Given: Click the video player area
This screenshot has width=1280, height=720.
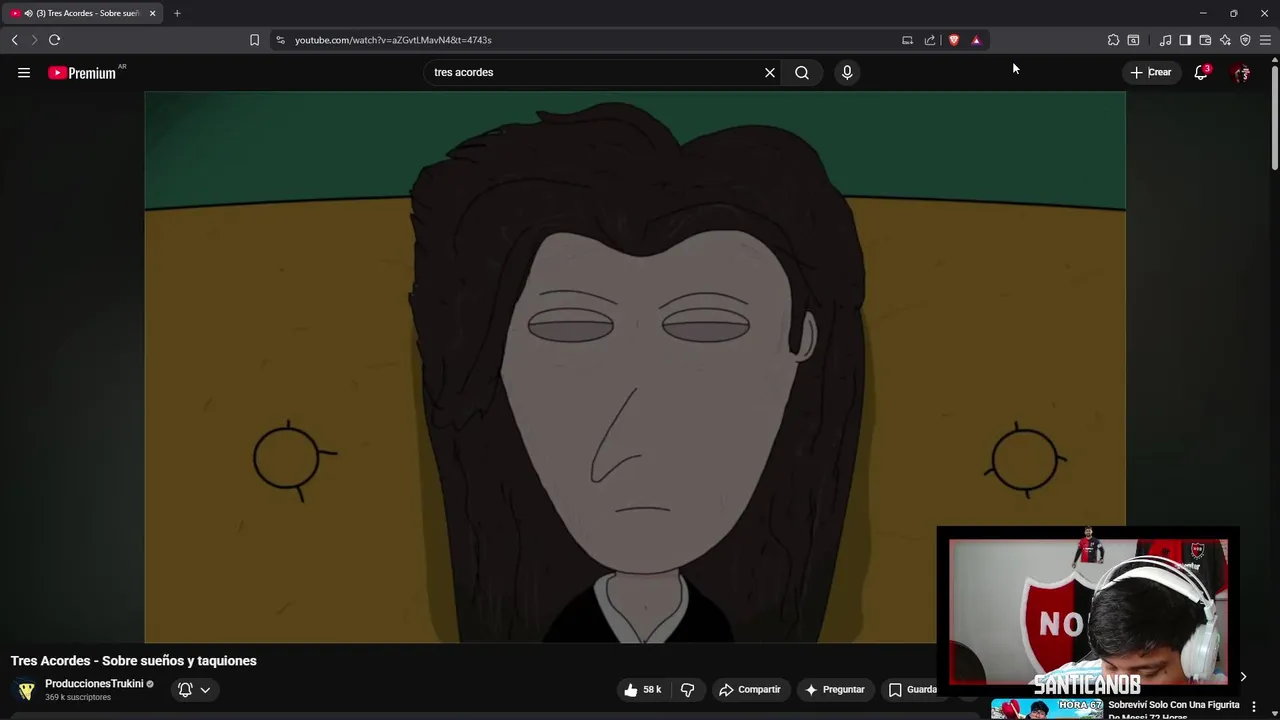Looking at the screenshot, I should pyautogui.click(x=635, y=367).
